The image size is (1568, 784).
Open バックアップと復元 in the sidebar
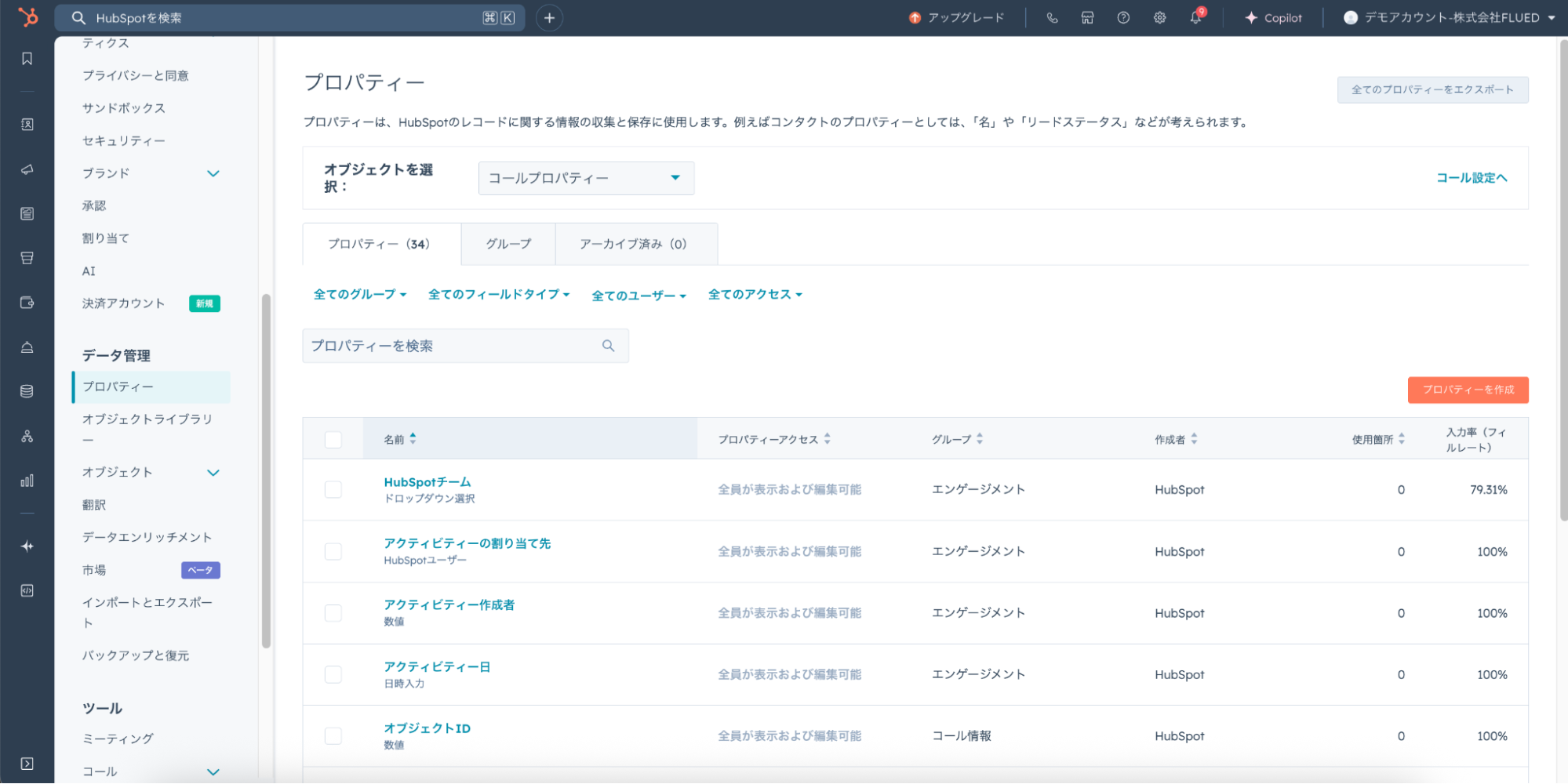pos(136,656)
